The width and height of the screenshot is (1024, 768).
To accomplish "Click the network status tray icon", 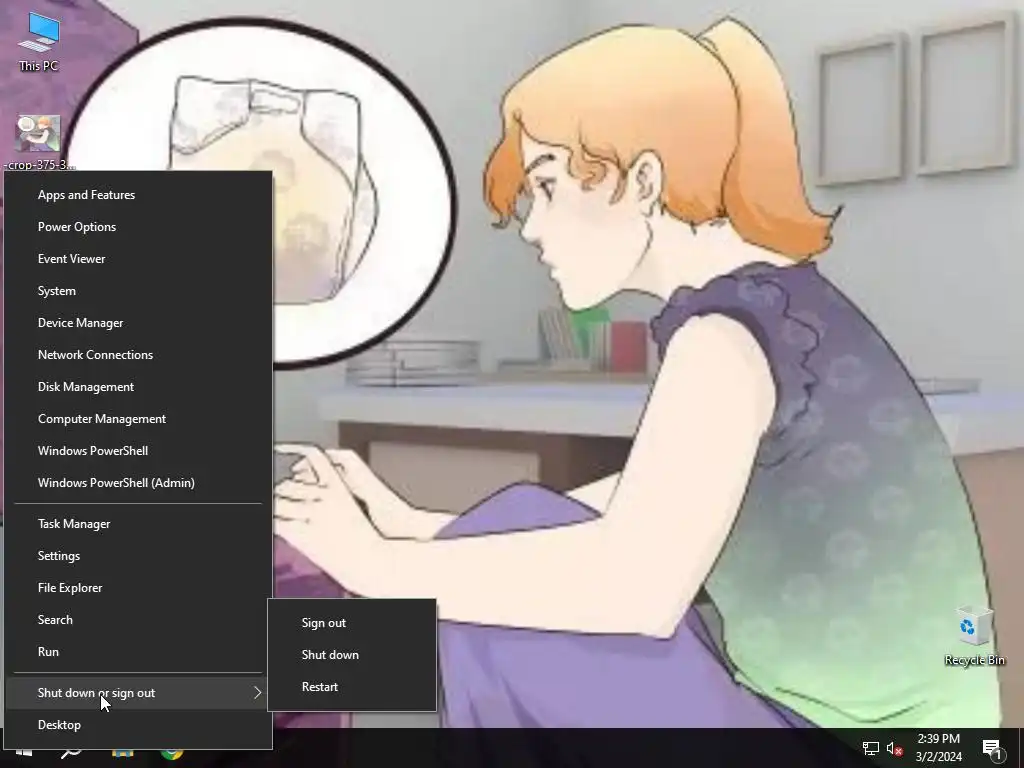I will [871, 748].
